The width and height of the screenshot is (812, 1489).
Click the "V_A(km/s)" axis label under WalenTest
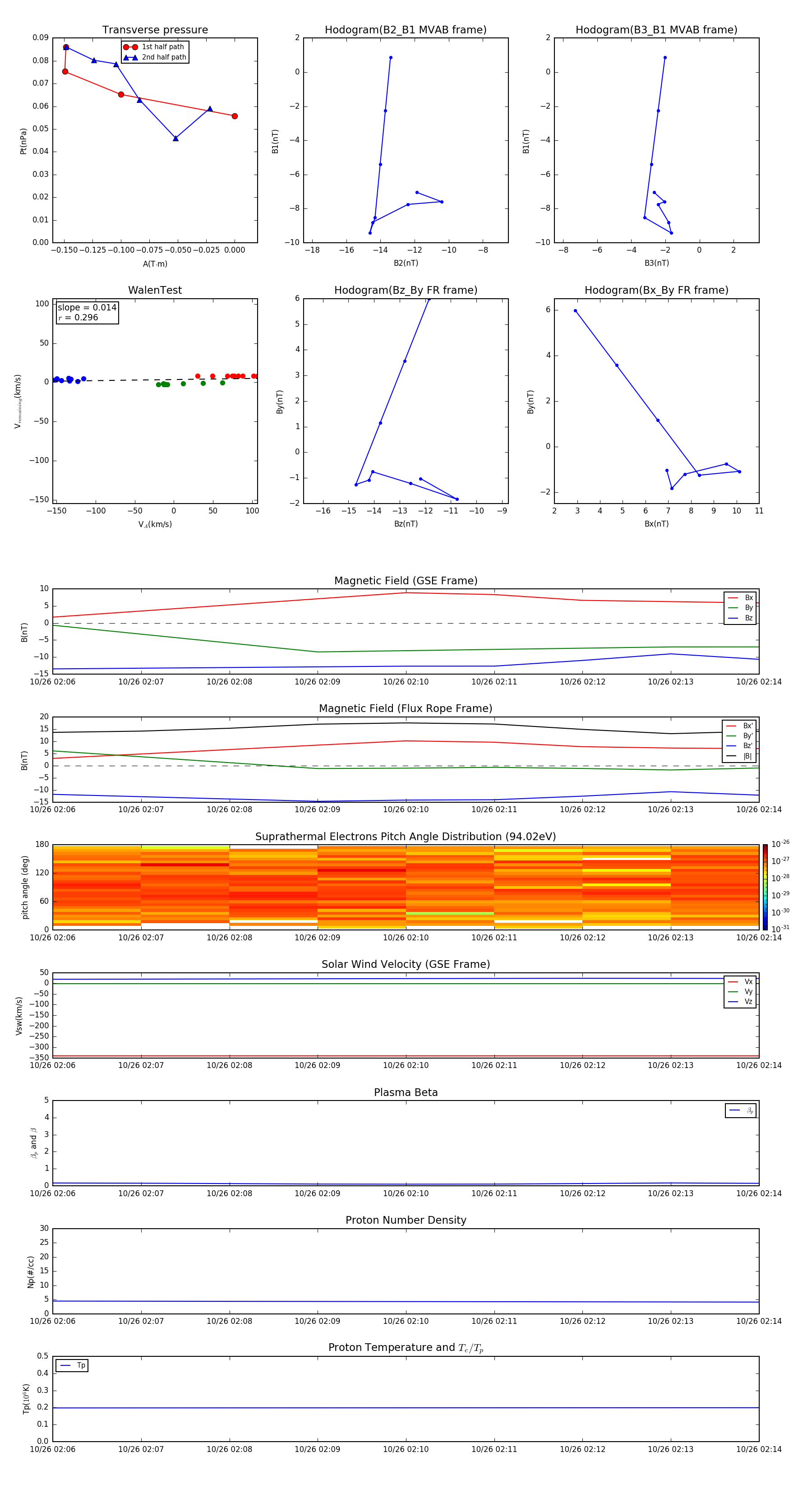[155, 524]
